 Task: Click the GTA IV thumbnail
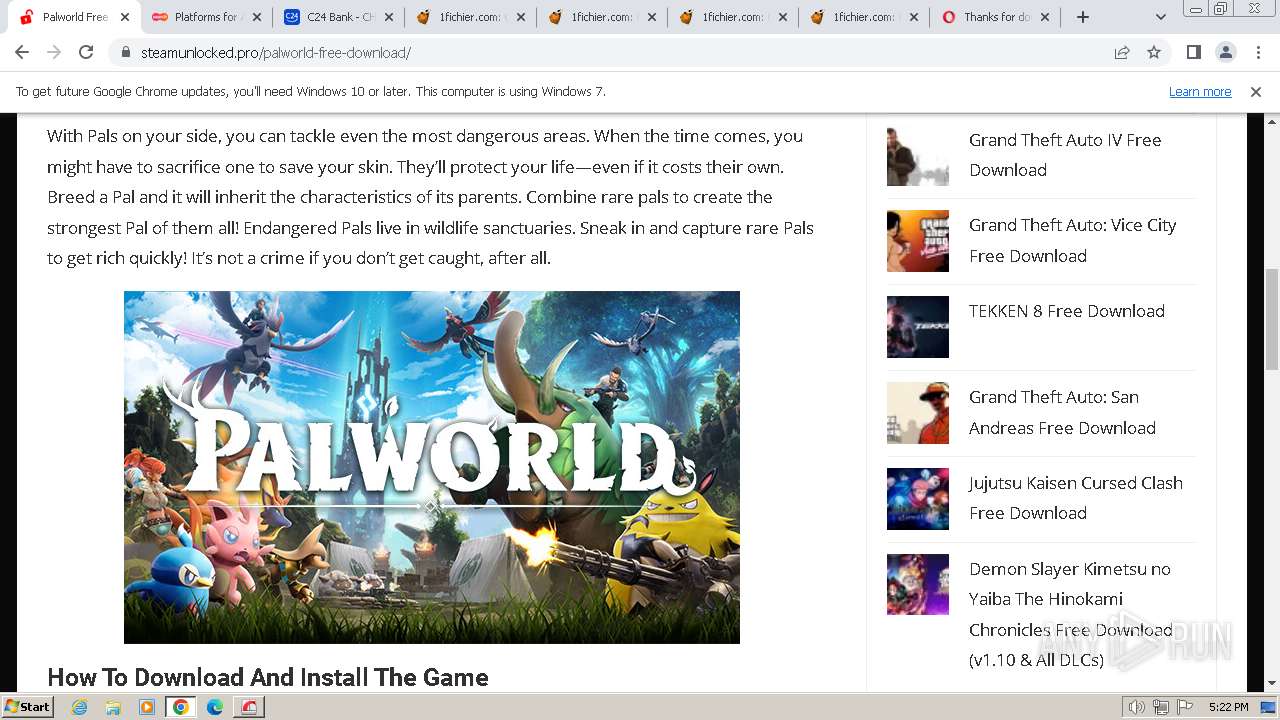point(918,155)
